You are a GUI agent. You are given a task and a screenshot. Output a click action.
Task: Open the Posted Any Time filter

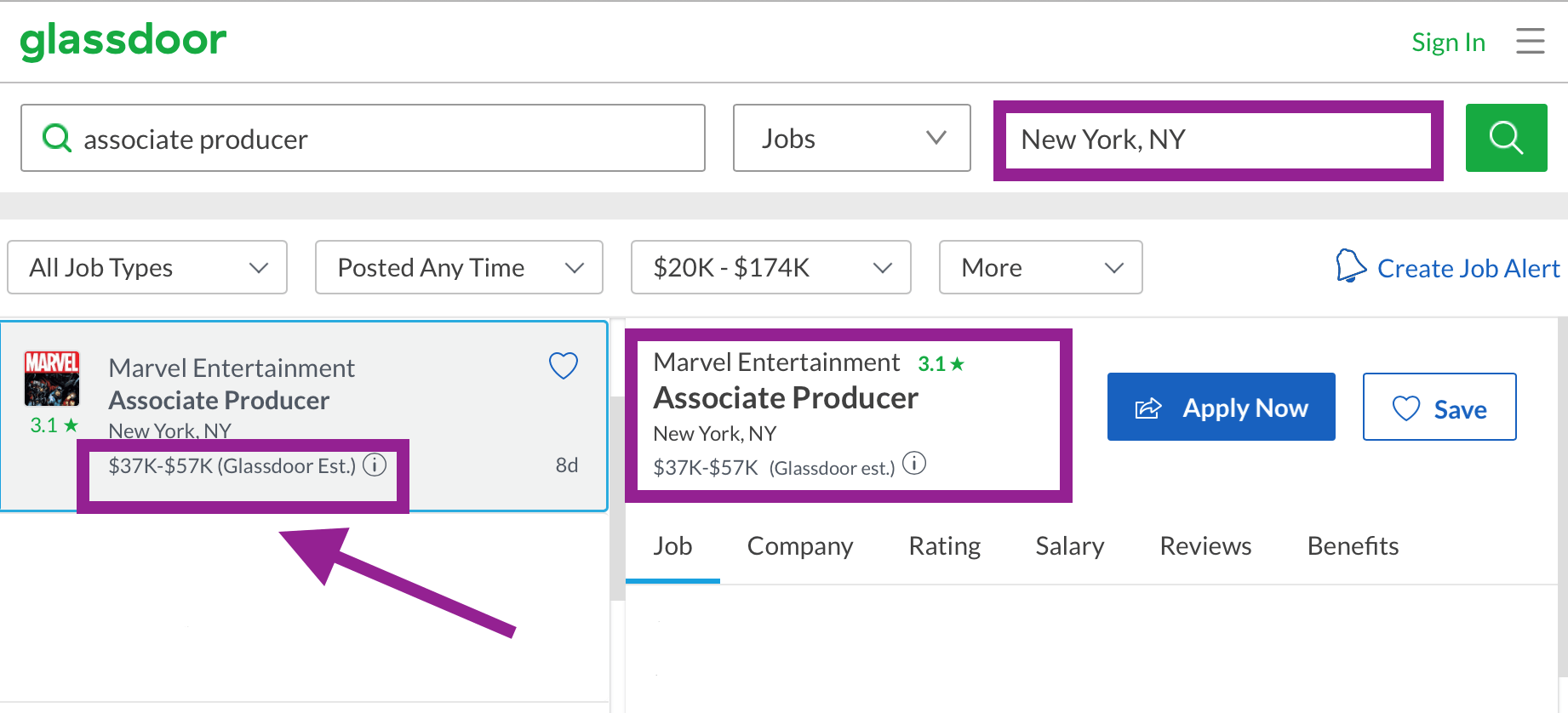coord(459,267)
